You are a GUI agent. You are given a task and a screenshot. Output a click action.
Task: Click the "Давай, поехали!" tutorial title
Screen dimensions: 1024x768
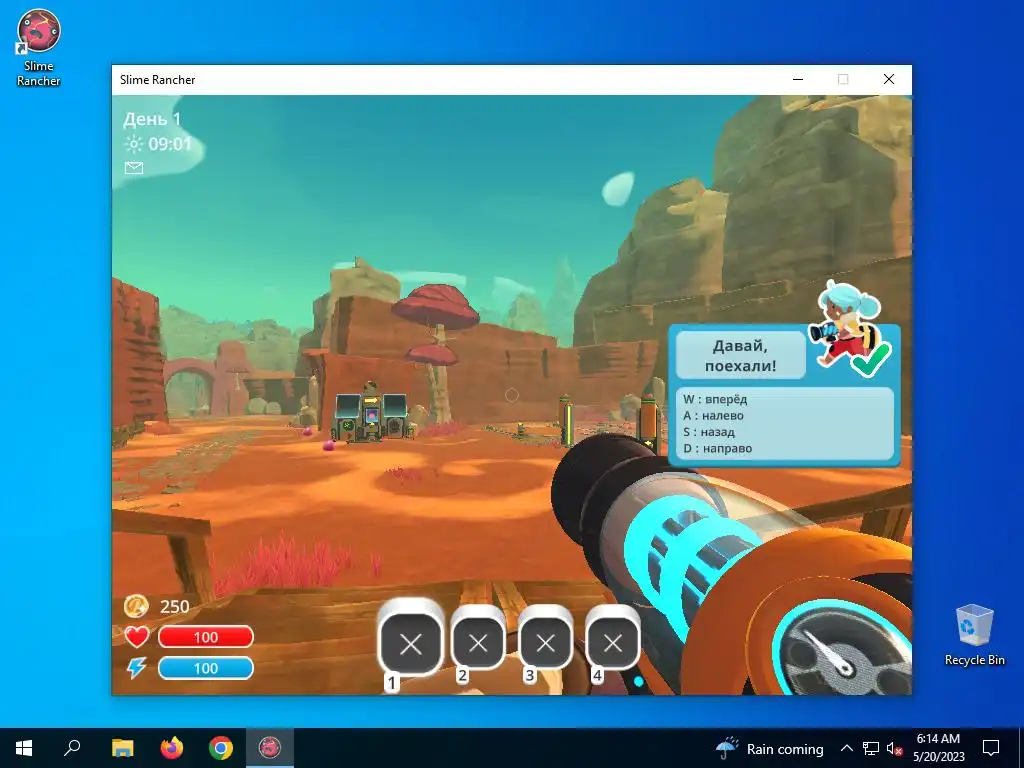click(x=741, y=355)
